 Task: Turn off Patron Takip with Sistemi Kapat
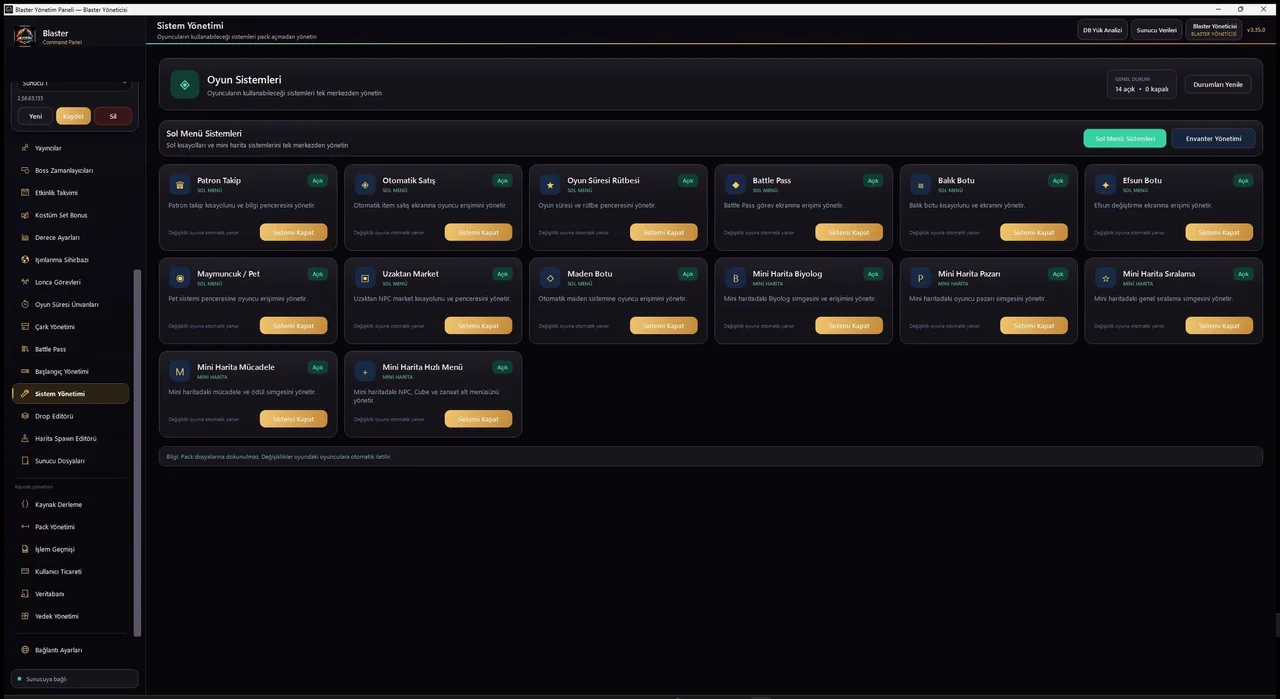coord(293,232)
